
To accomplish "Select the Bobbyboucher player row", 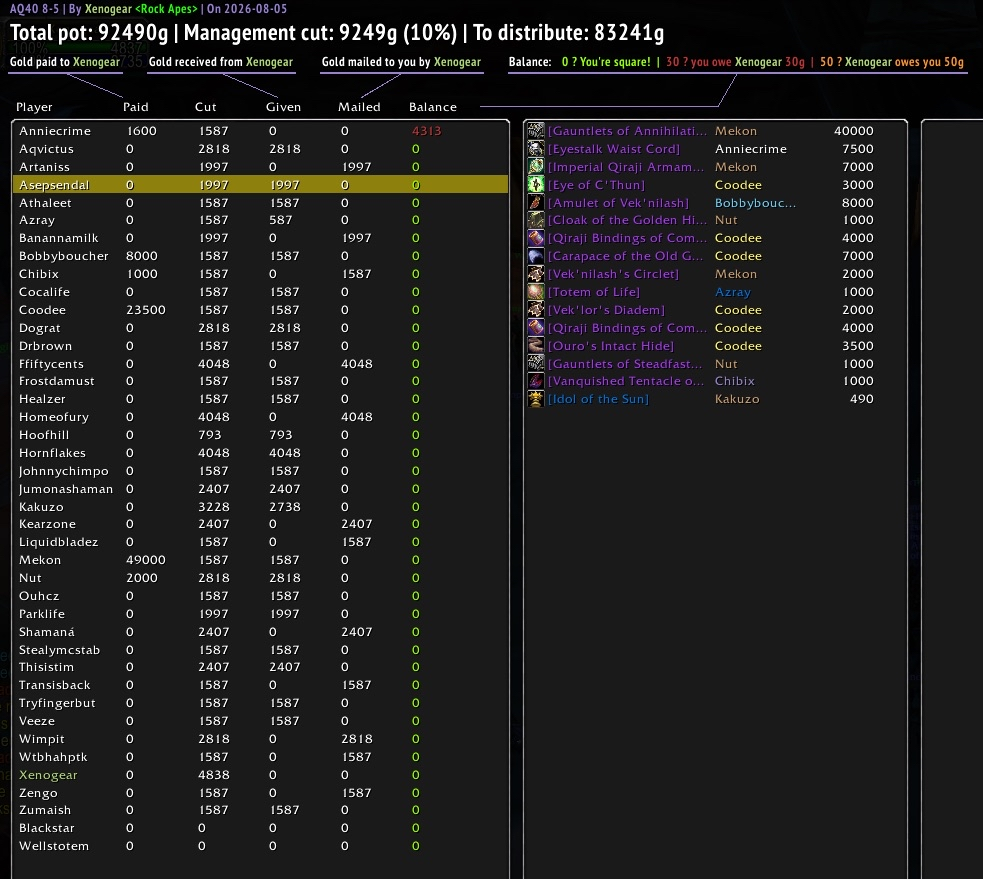I will point(260,256).
